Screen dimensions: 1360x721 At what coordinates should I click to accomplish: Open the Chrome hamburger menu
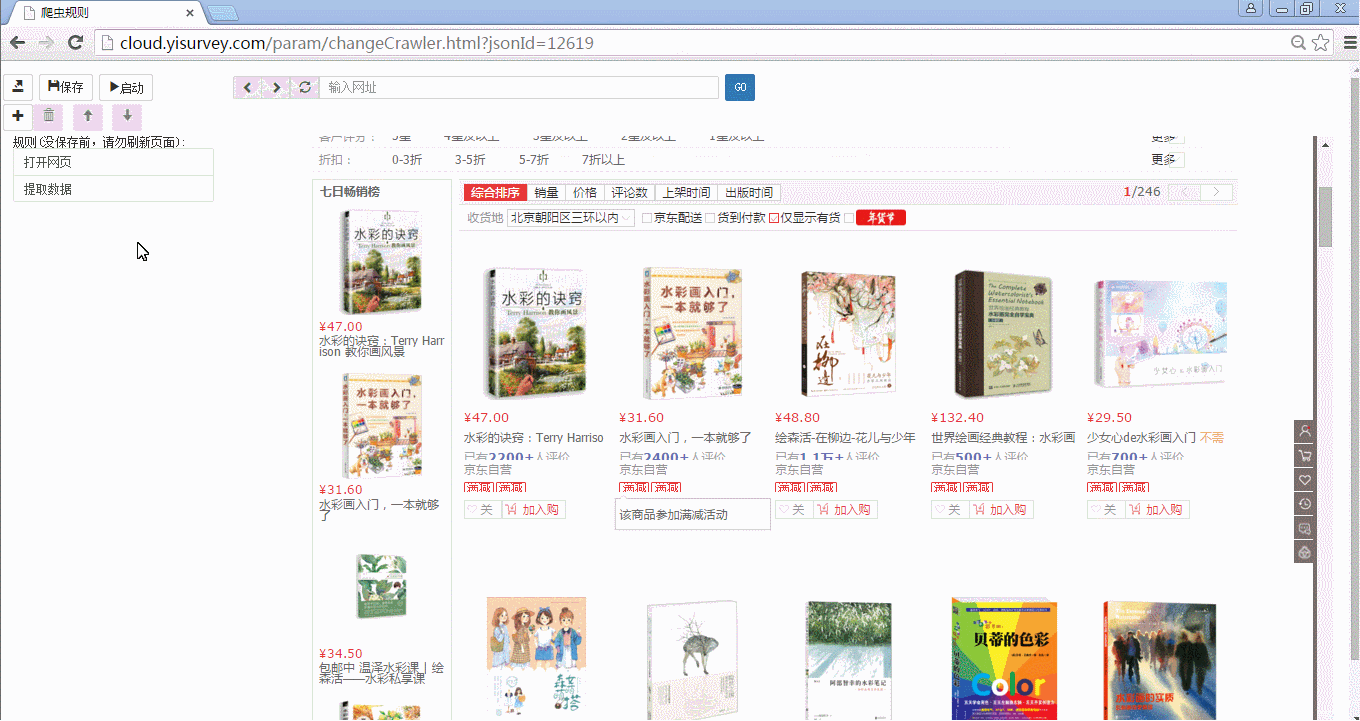tap(1348, 42)
